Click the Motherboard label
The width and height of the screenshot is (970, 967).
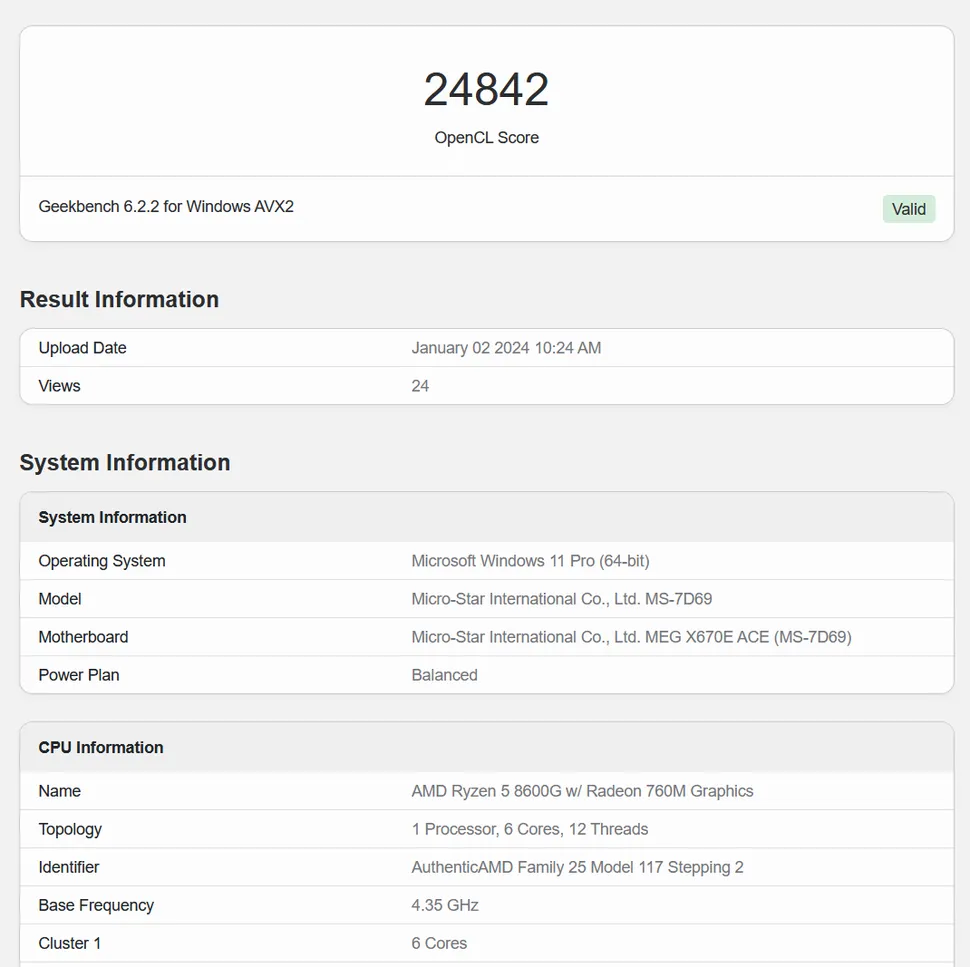coord(84,637)
